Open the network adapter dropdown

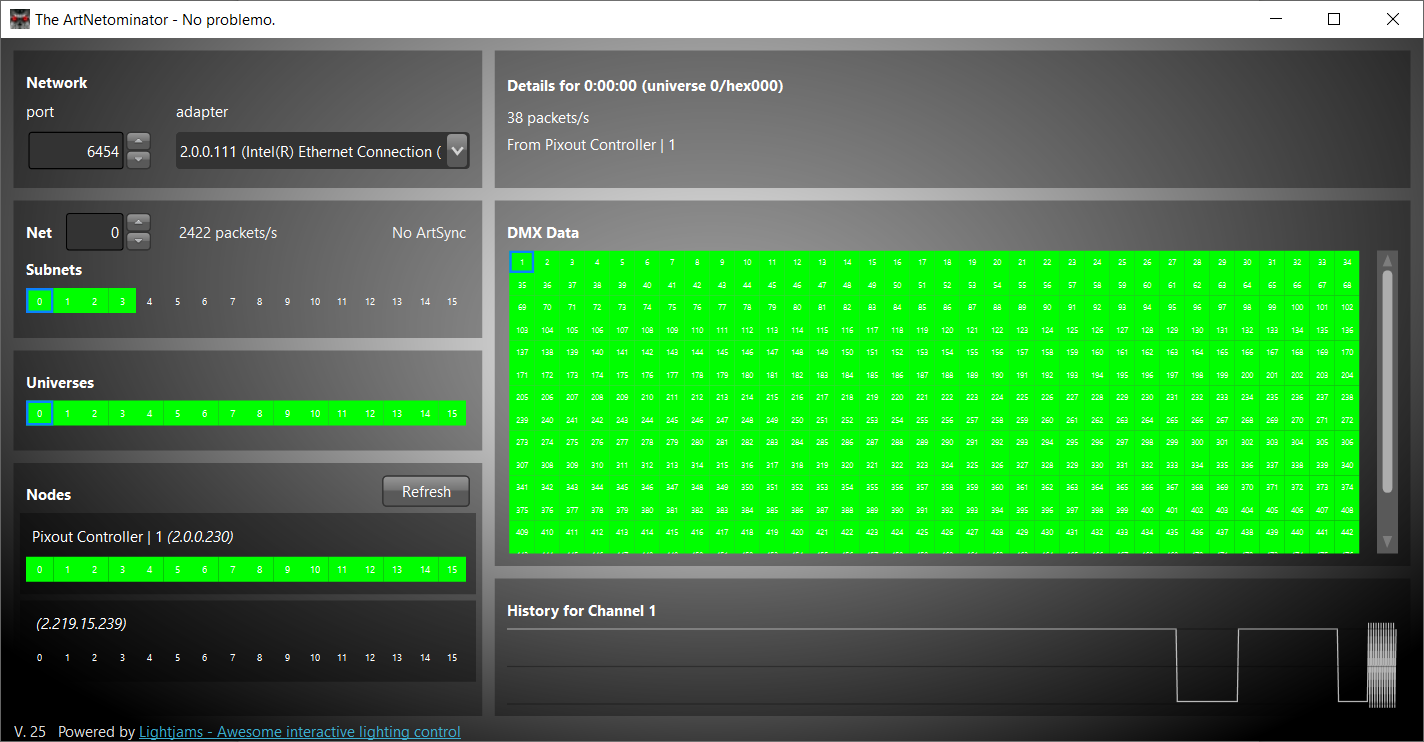point(457,150)
